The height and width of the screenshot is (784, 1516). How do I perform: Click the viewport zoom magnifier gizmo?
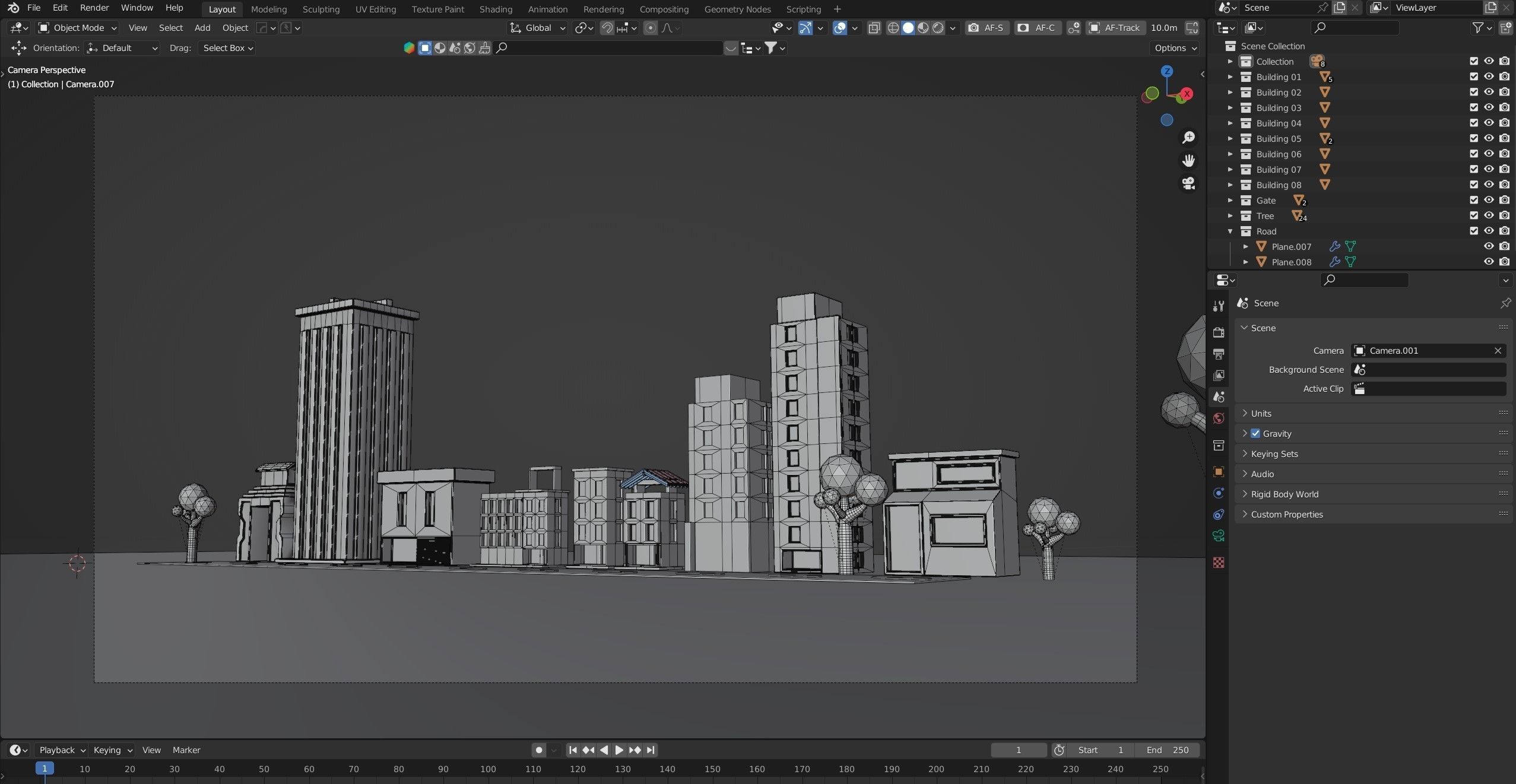point(1188,138)
